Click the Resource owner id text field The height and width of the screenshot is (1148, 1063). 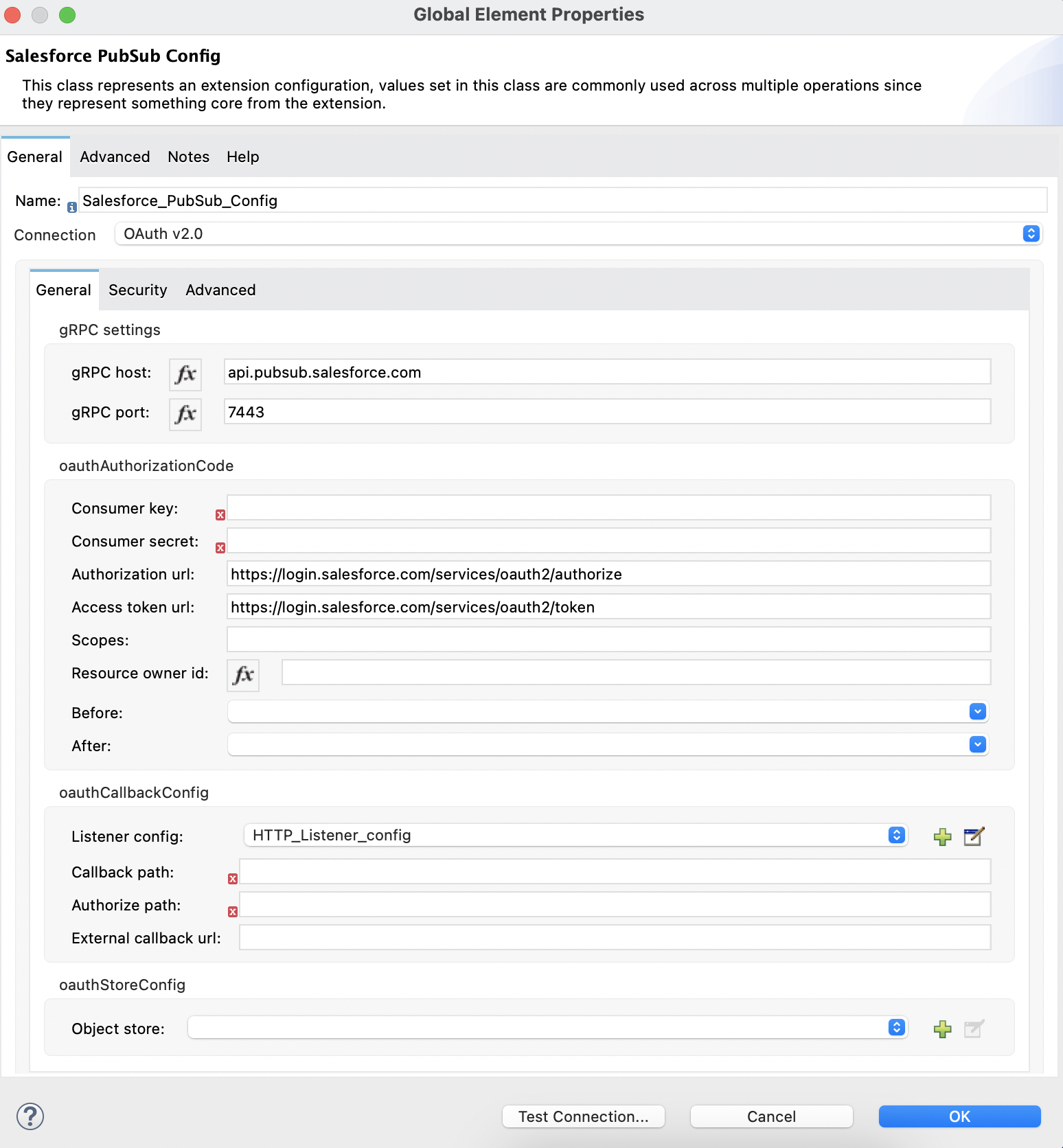(x=637, y=672)
